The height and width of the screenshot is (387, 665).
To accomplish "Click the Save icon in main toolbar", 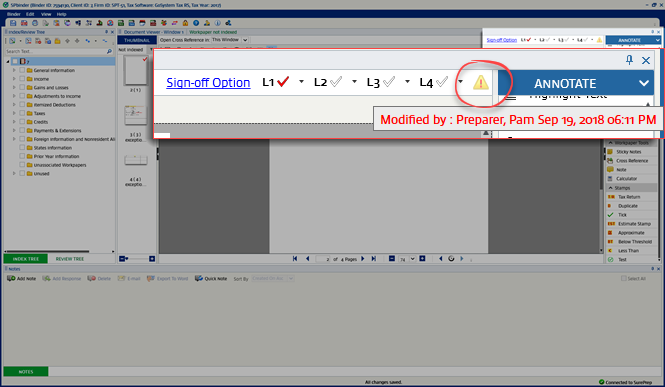I will point(13,23).
